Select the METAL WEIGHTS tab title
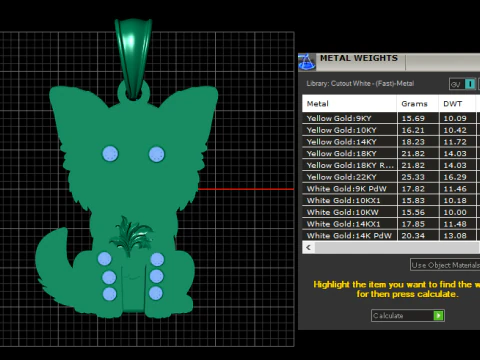The width and height of the screenshot is (480, 360). pyautogui.click(x=359, y=58)
